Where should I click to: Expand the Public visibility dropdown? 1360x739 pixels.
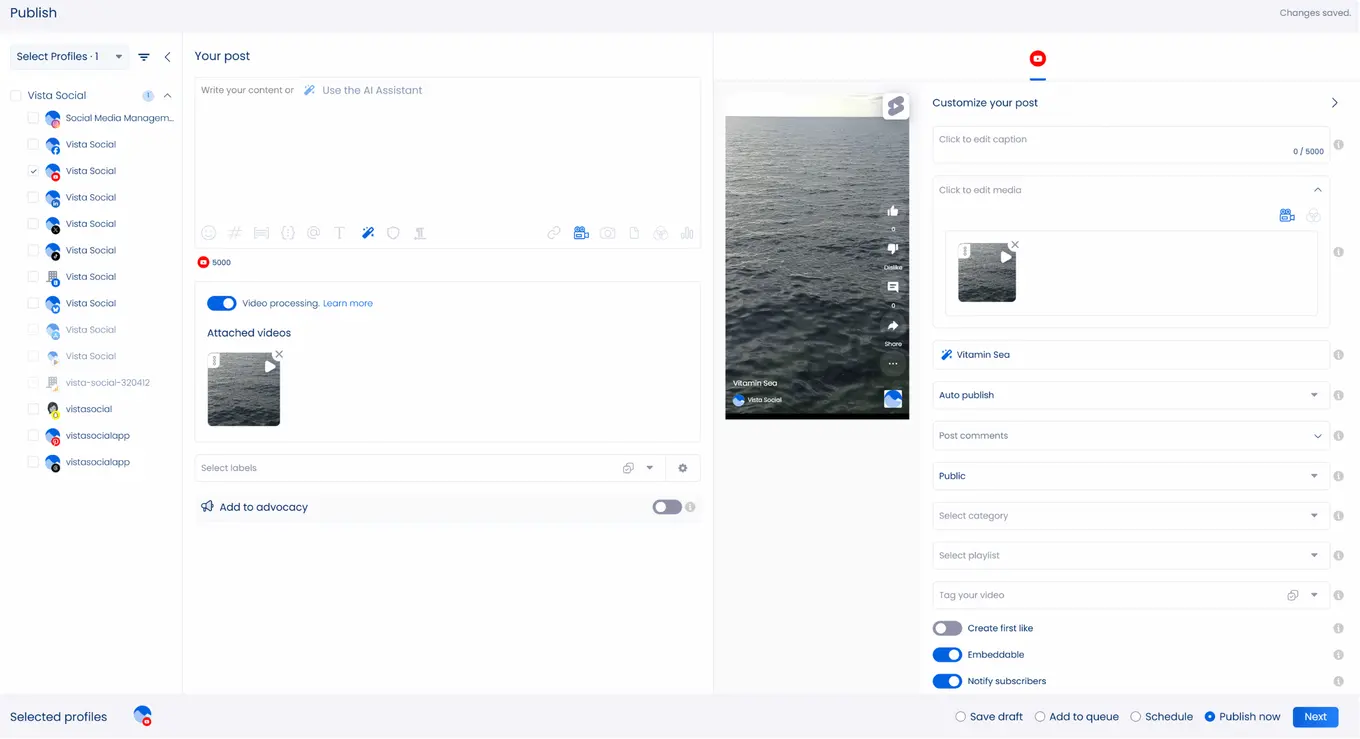pyautogui.click(x=1130, y=476)
